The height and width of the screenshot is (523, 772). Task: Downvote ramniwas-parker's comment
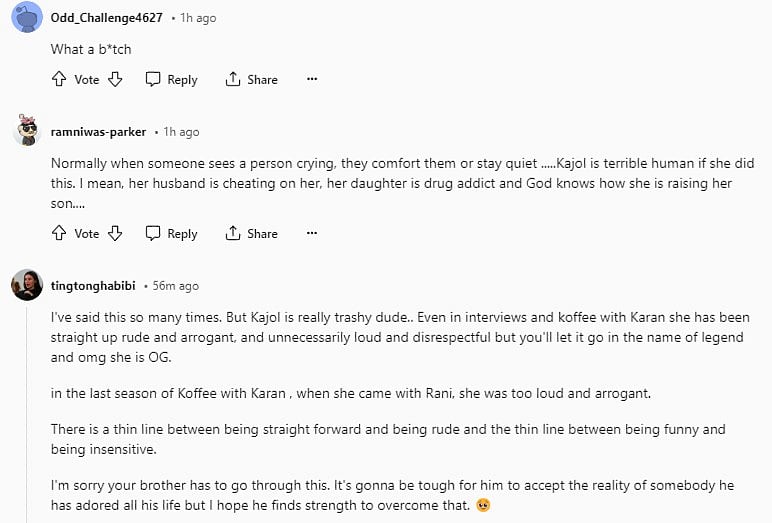115,233
